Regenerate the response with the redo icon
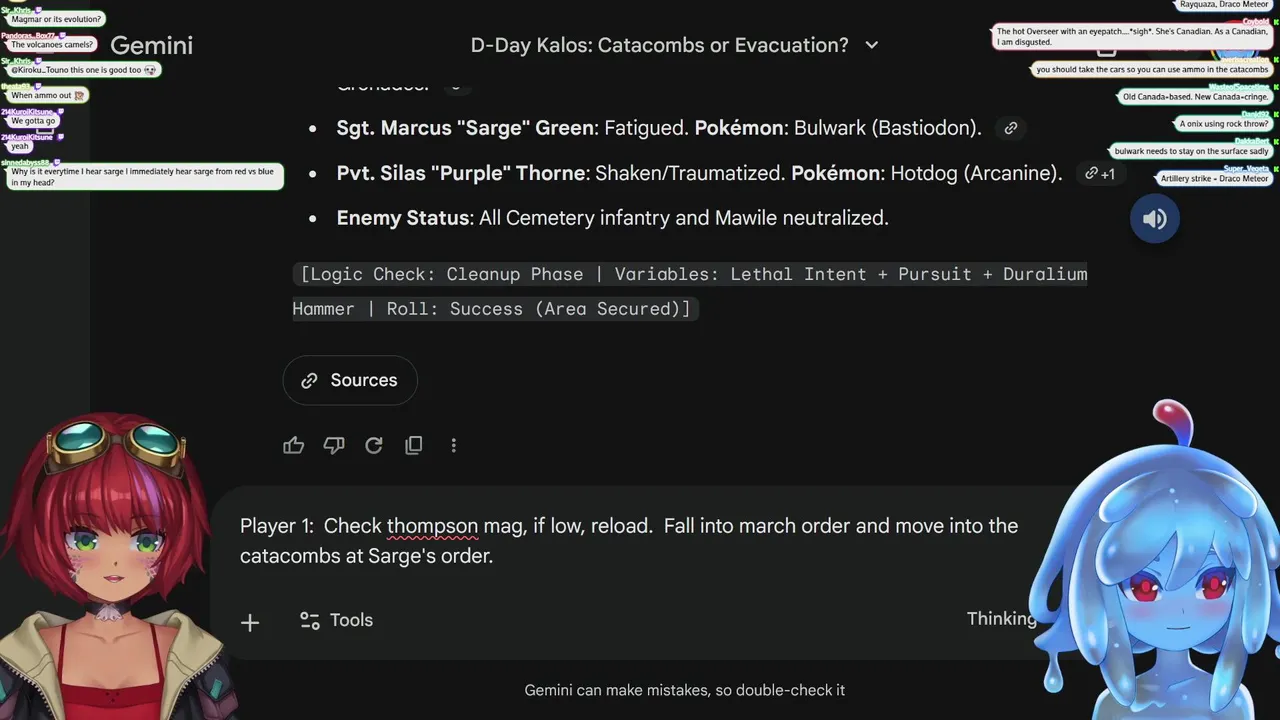 pos(374,445)
